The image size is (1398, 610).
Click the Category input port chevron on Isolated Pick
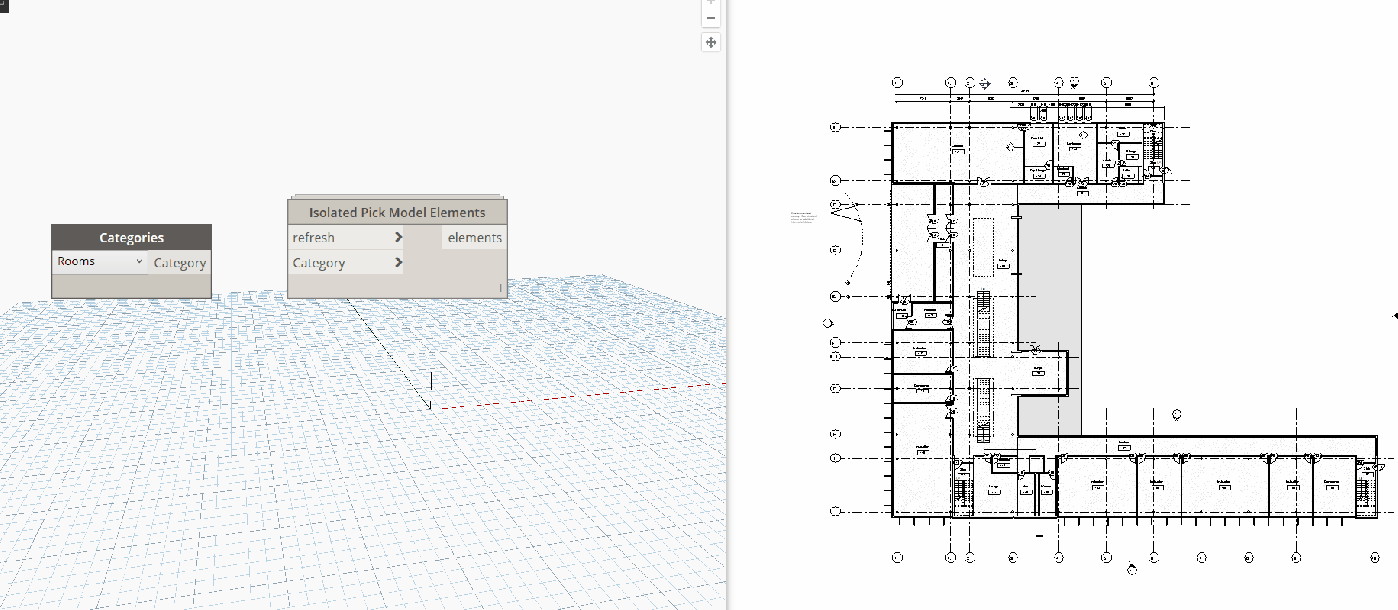398,262
